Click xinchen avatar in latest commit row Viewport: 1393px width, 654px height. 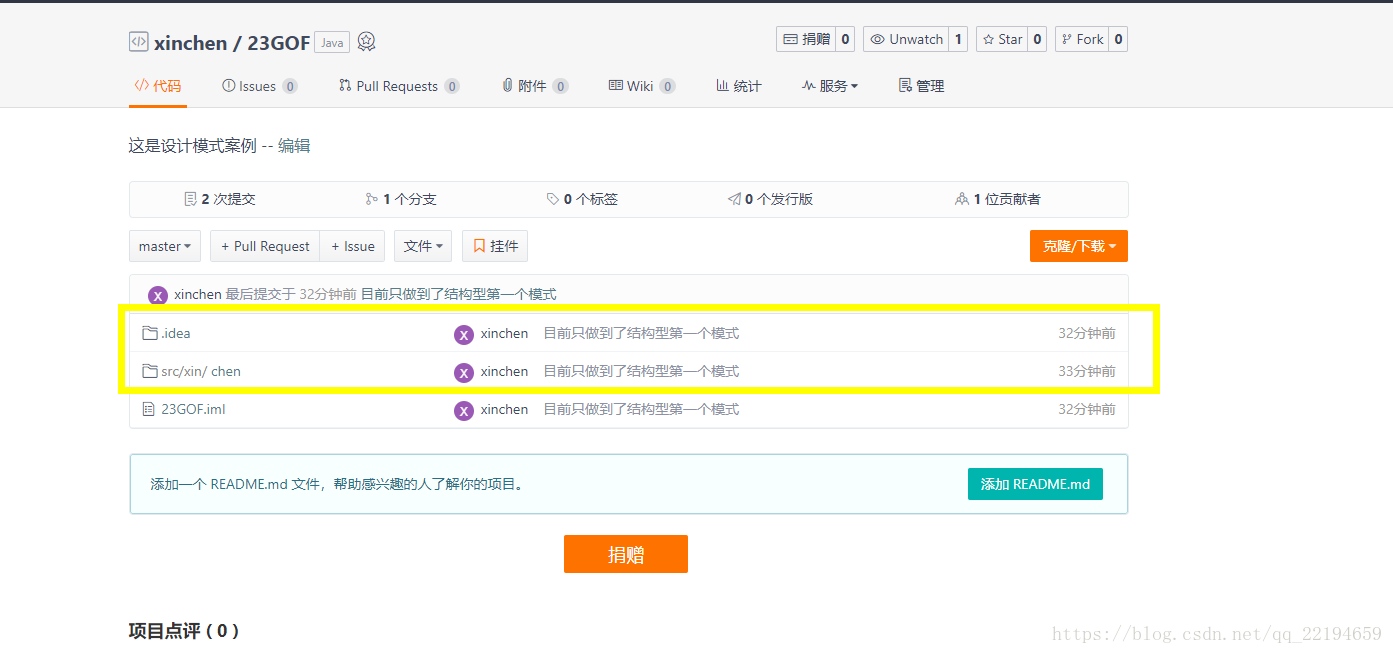[158, 295]
